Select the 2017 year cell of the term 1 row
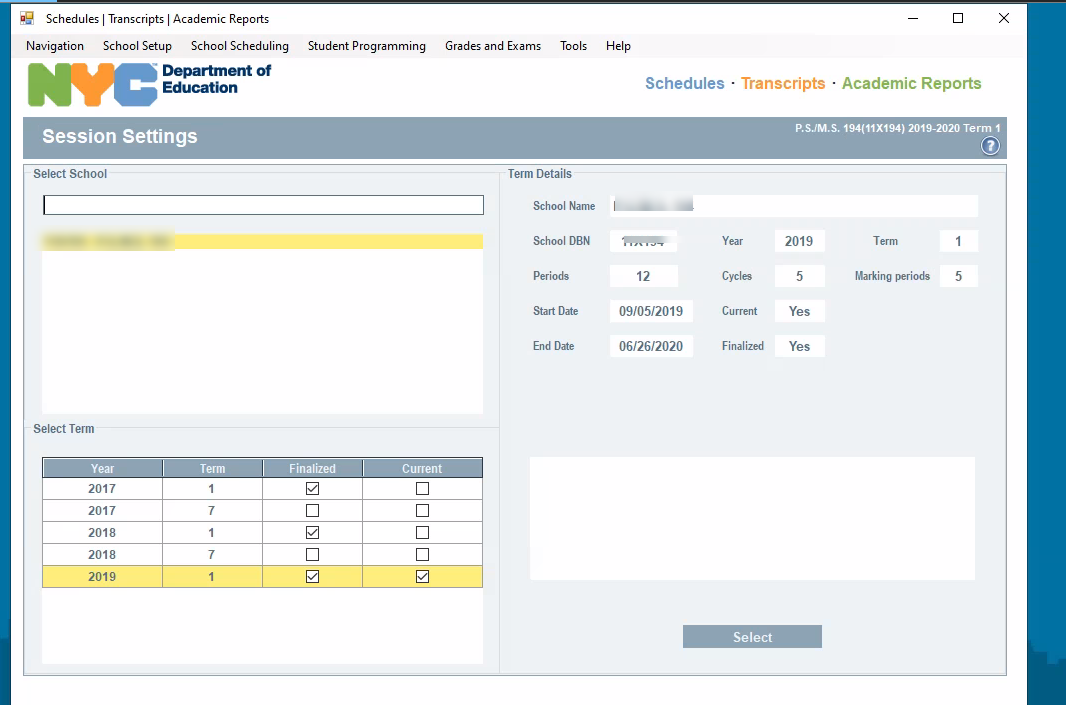This screenshot has width=1066, height=705. 102,489
